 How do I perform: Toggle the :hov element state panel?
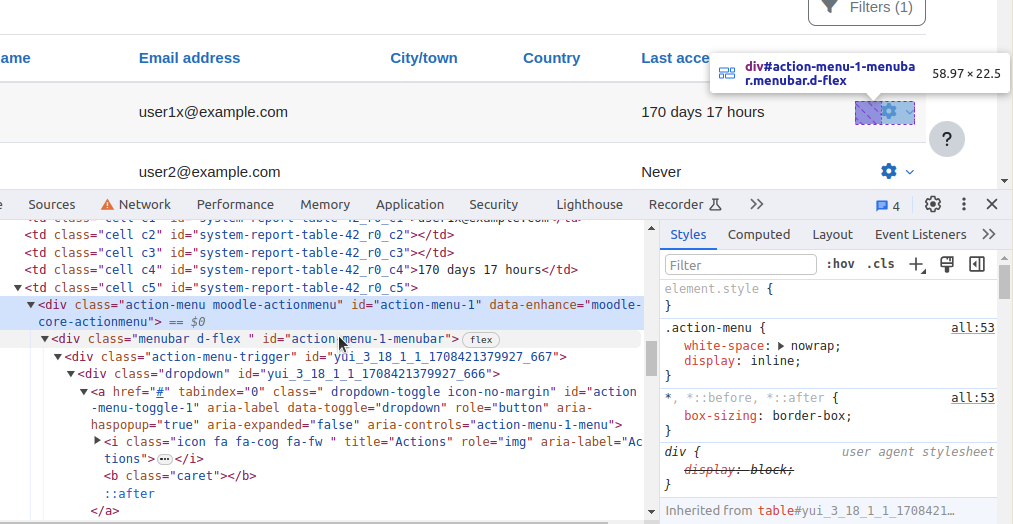click(x=840, y=264)
